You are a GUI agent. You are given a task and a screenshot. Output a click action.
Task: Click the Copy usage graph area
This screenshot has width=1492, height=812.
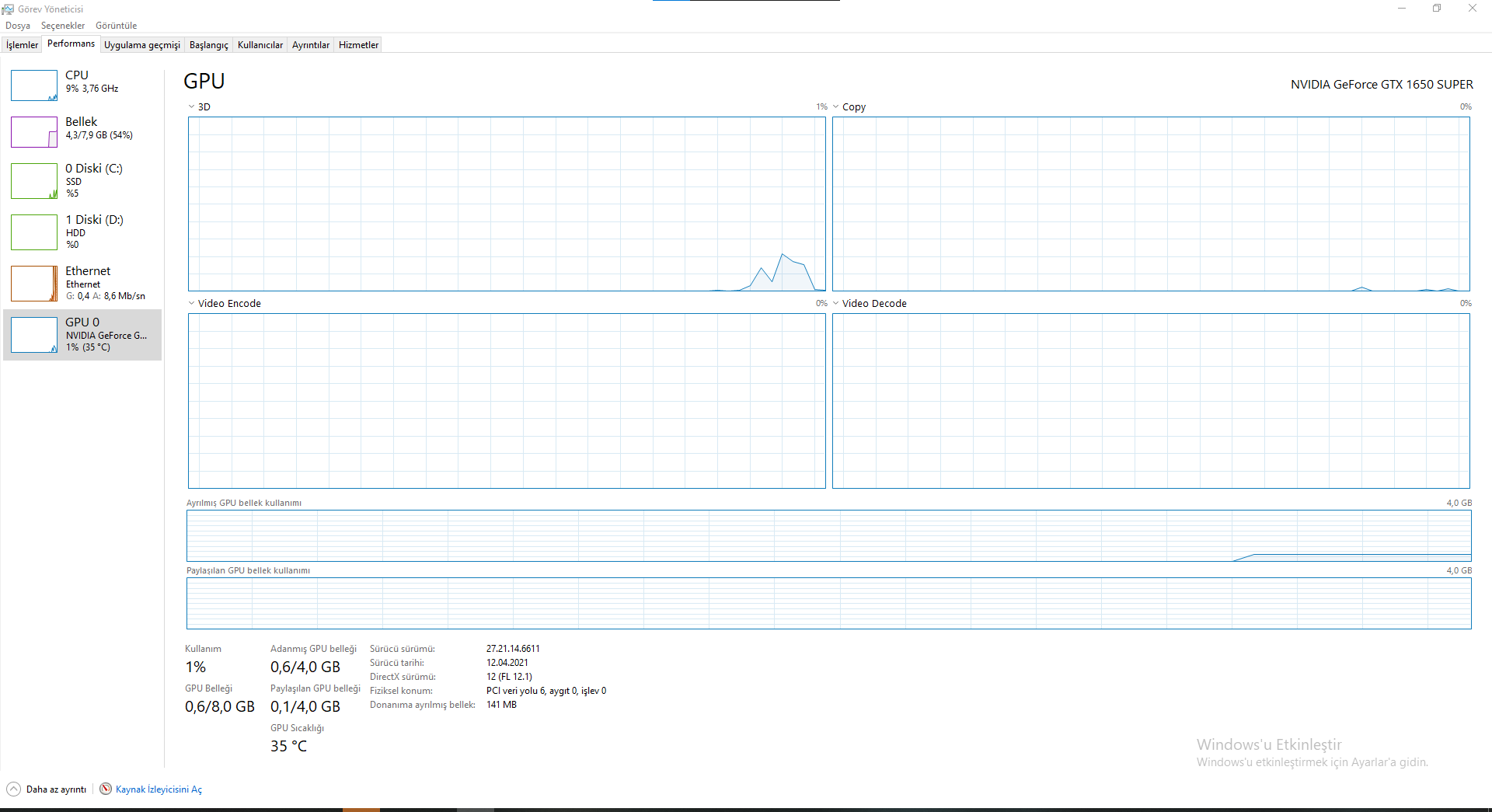point(1151,204)
